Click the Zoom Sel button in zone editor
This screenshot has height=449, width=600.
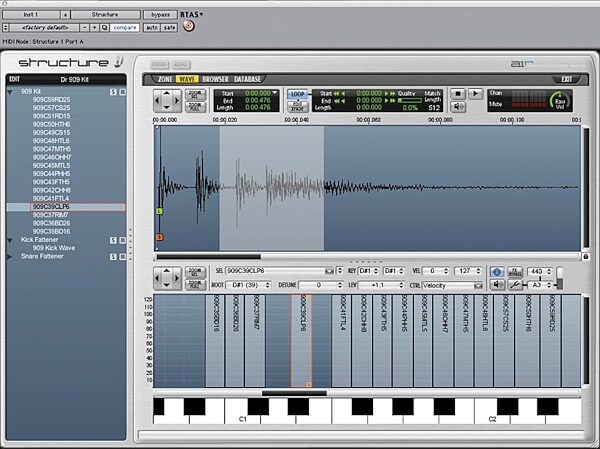(195, 272)
